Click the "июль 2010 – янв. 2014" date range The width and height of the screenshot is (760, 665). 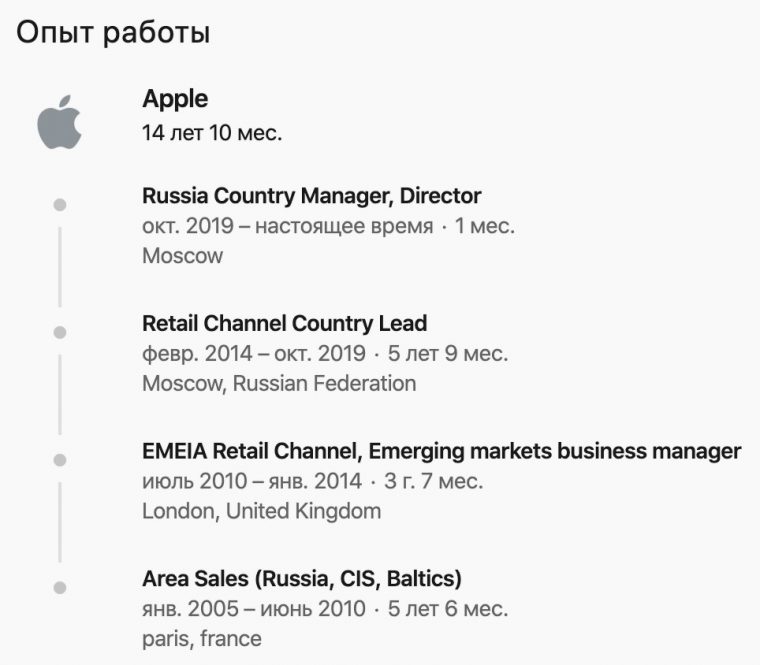coord(251,482)
